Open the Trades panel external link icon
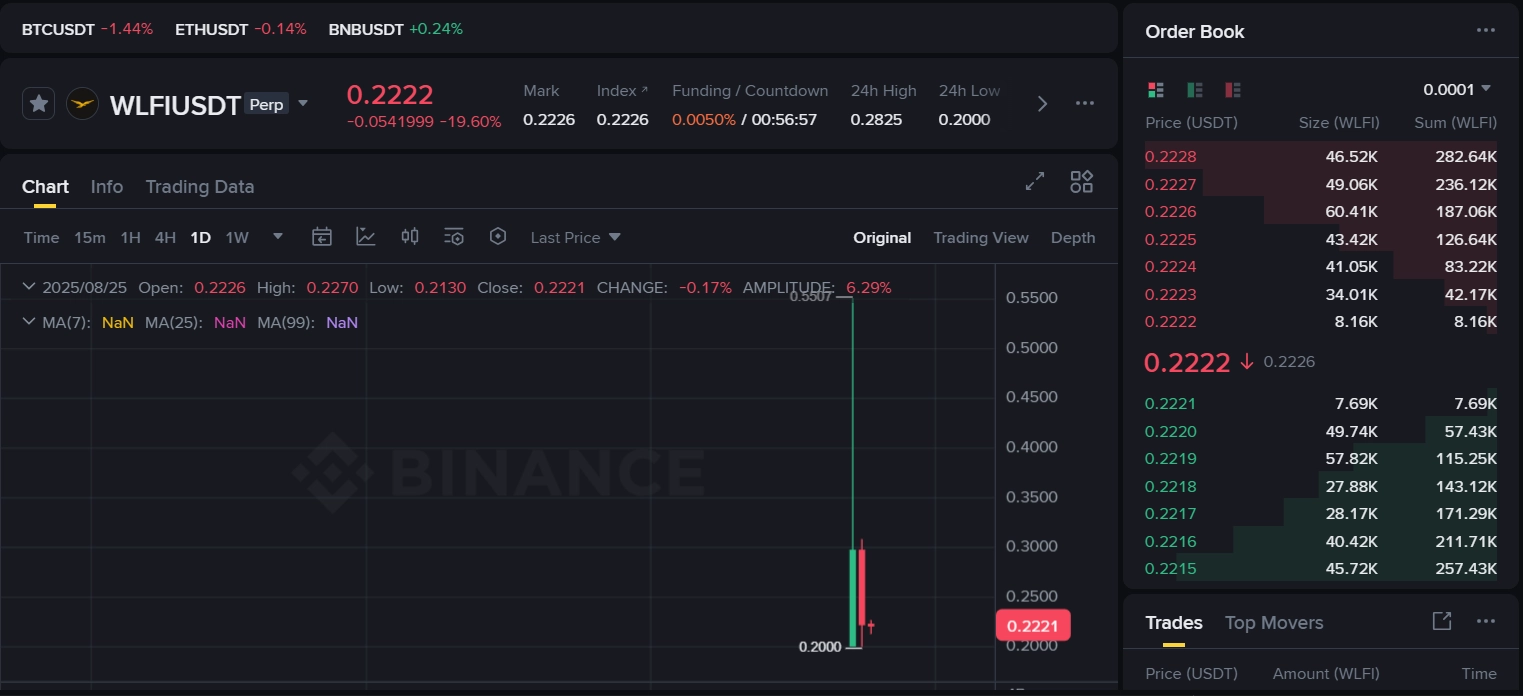 click(x=1441, y=621)
